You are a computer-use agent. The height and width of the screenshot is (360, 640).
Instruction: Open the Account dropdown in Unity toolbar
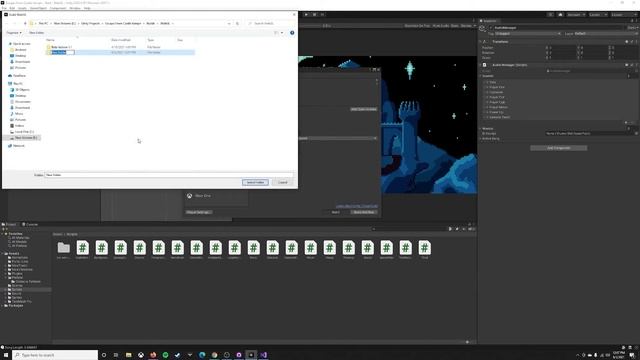(x=576, y=15)
